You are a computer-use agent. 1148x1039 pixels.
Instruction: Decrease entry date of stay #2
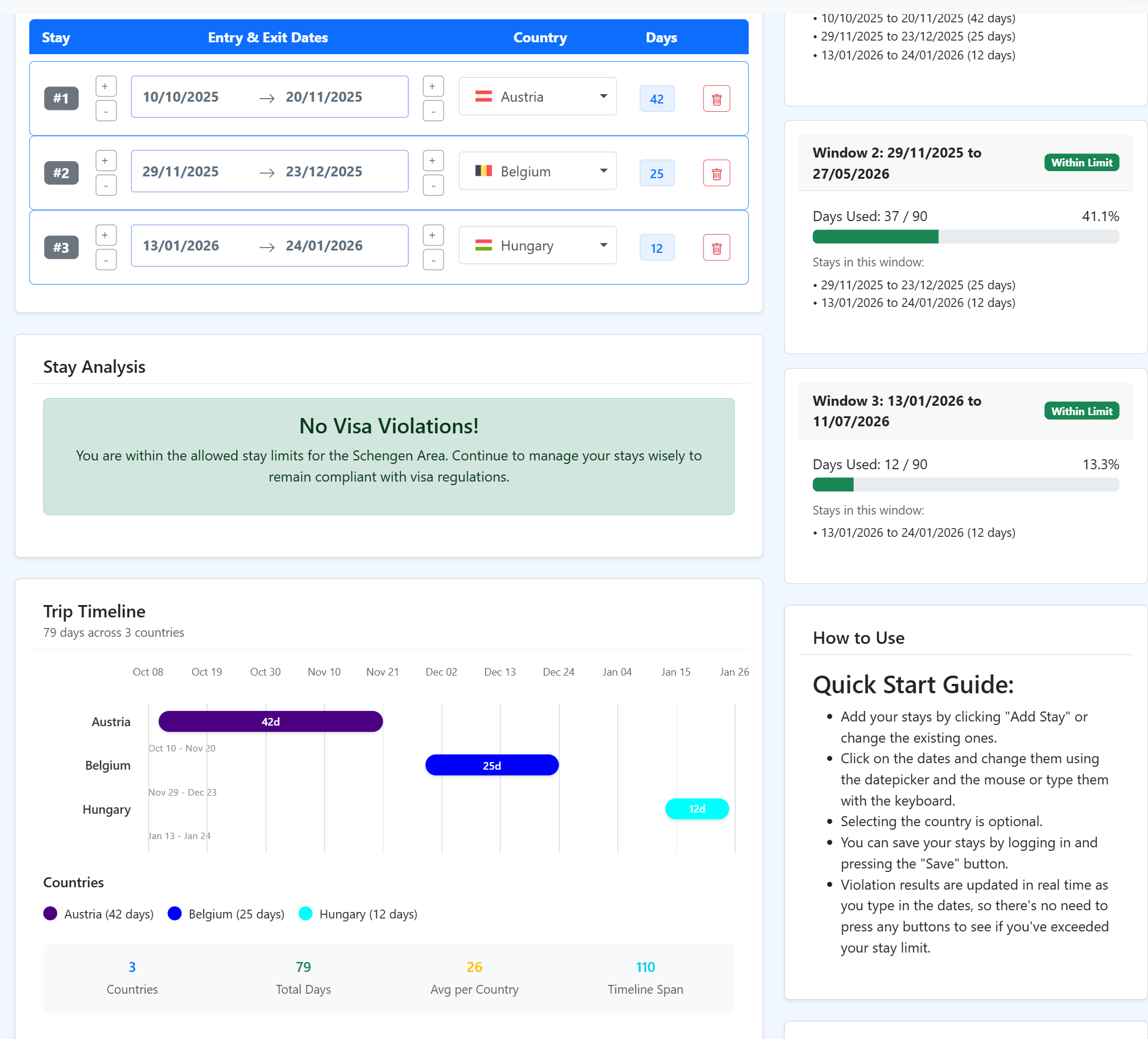106,186
